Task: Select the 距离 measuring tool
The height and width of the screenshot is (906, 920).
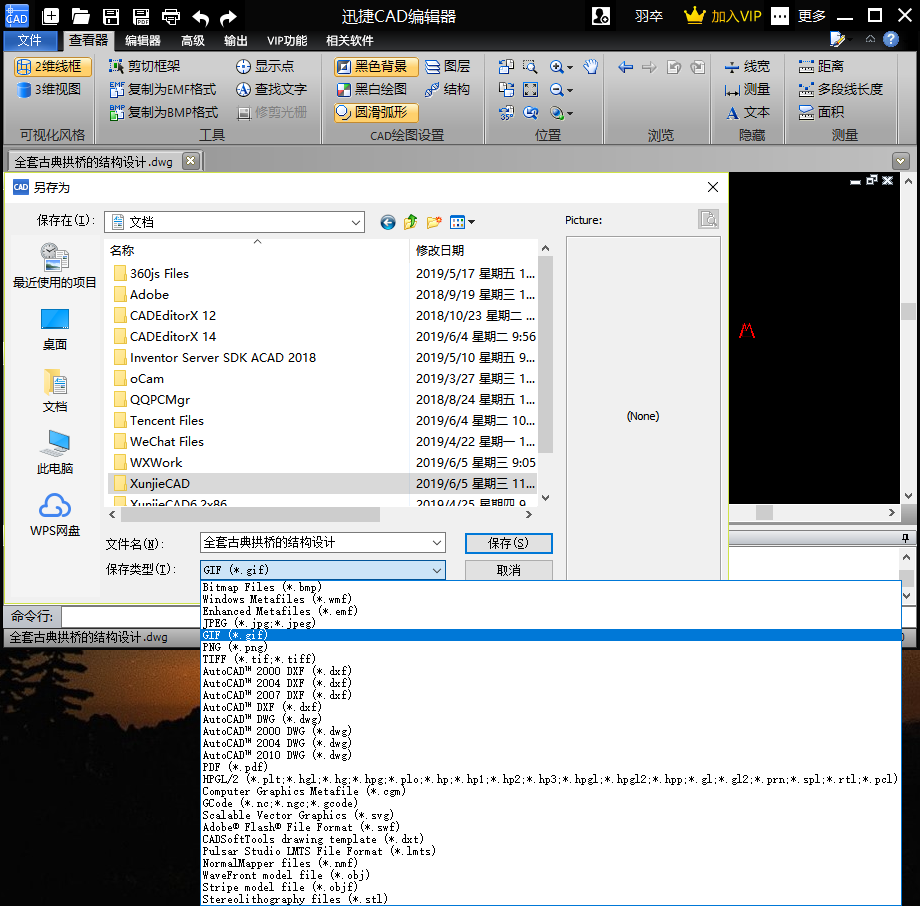Action: 821,66
